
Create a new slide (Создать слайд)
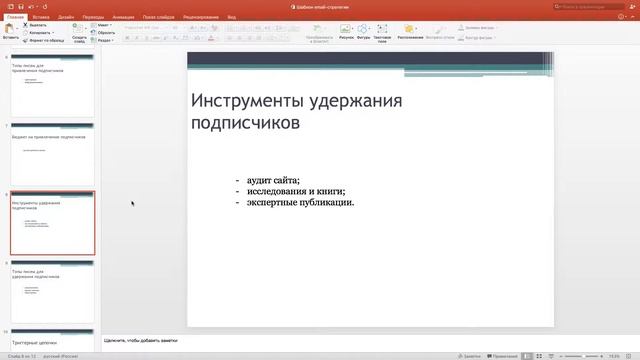[x=78, y=33]
